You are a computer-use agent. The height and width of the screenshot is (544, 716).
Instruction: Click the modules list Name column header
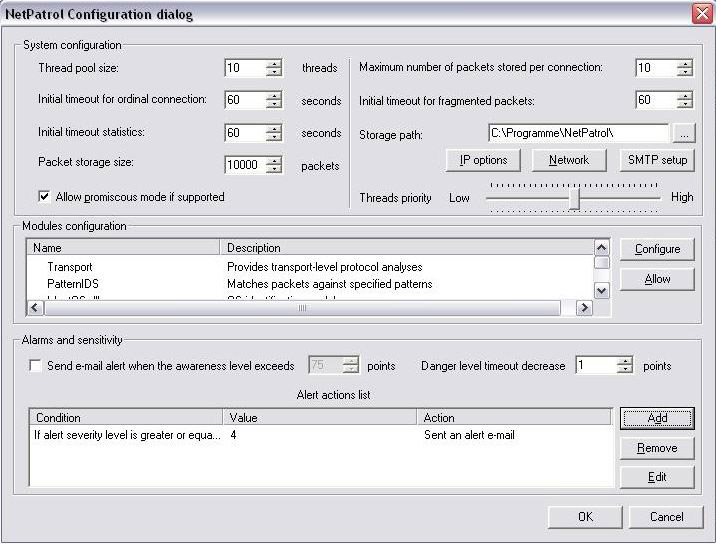tap(123, 248)
